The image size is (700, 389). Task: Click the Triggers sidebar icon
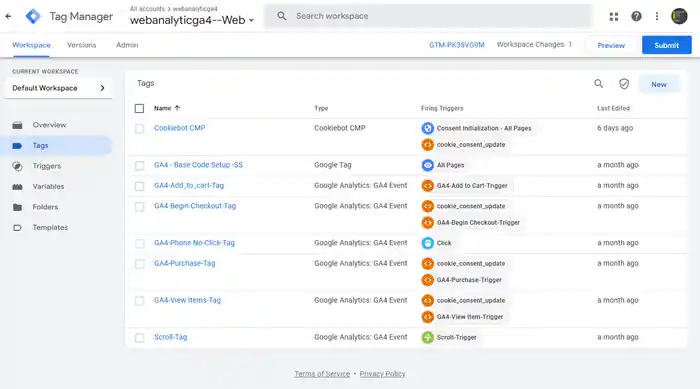click(17, 166)
